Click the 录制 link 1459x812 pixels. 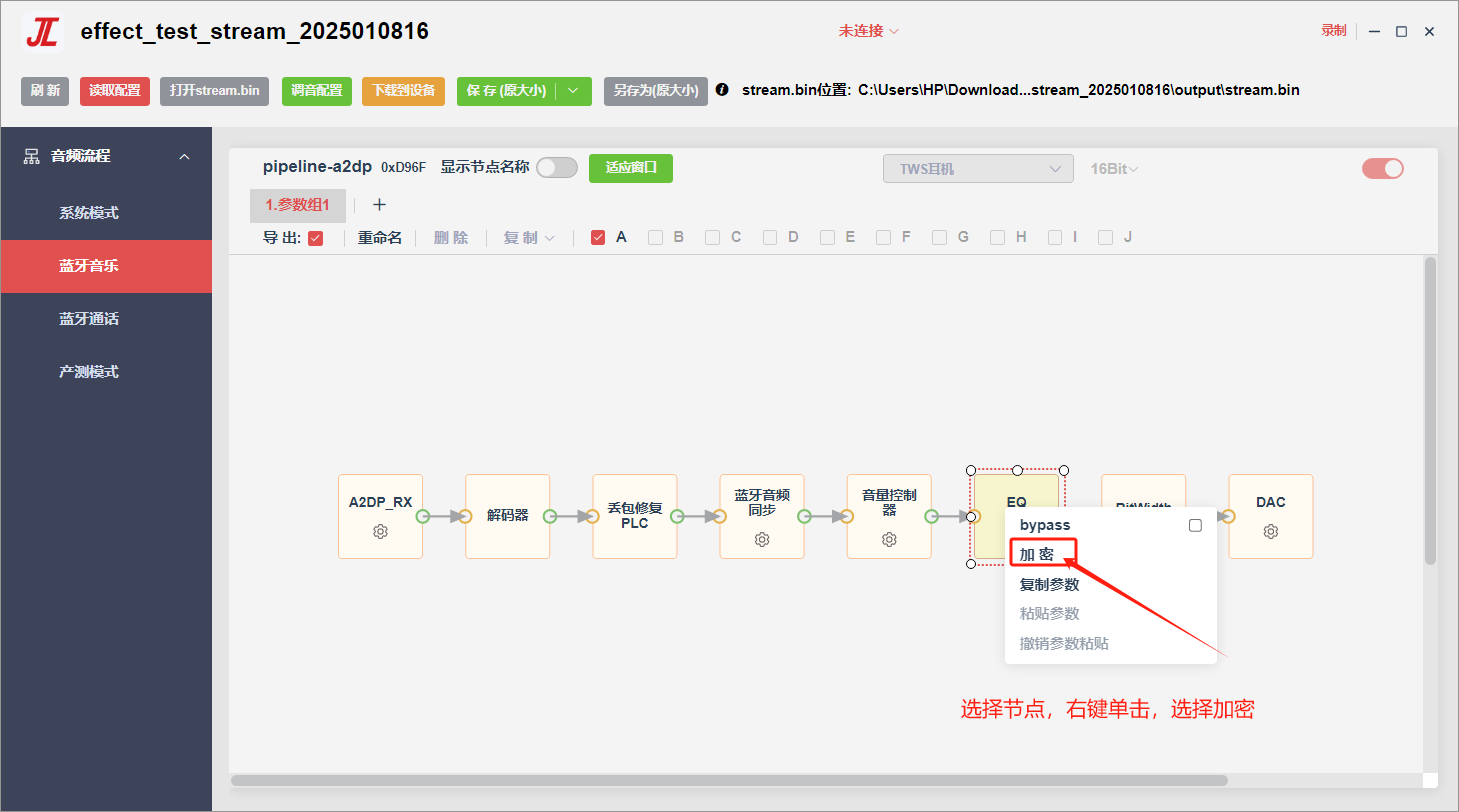[x=1334, y=31]
